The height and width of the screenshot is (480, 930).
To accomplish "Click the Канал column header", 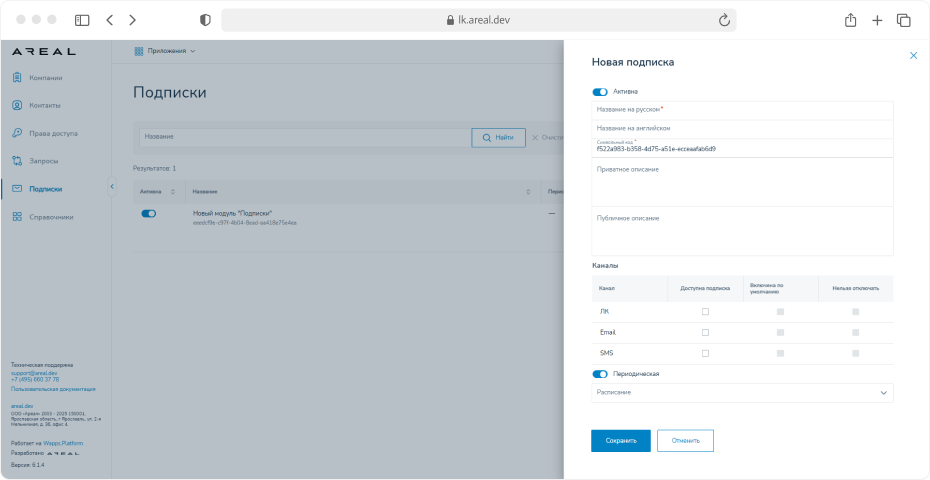I will pos(607,288).
